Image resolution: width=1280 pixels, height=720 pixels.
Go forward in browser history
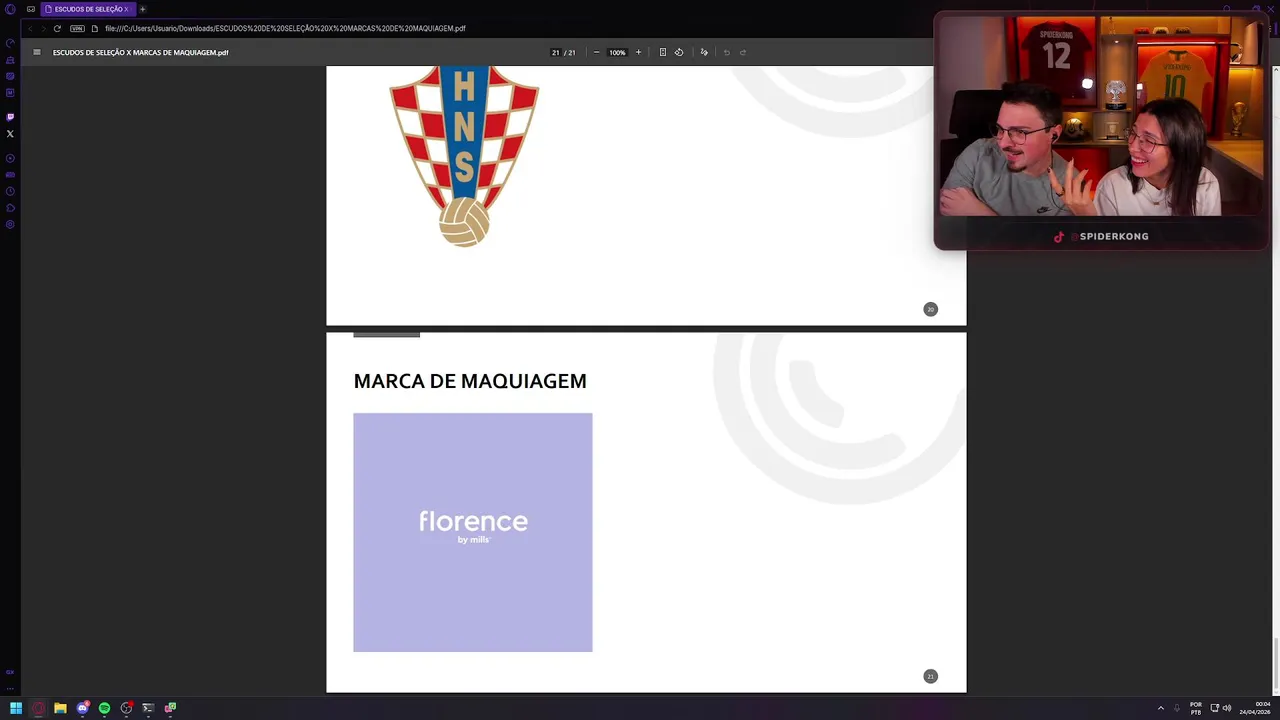42,28
